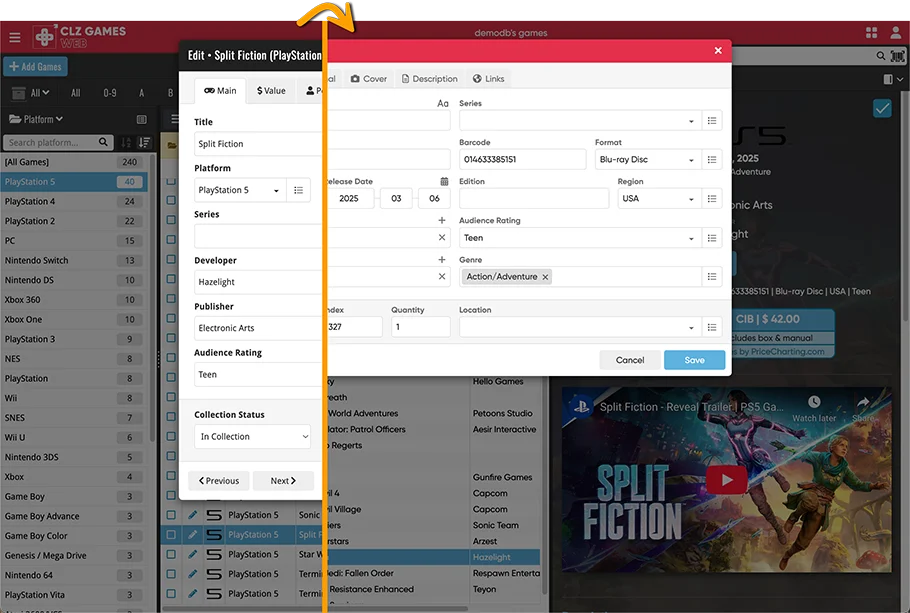Switch to the Value tab
This screenshot has width=910, height=613.
[271, 91]
